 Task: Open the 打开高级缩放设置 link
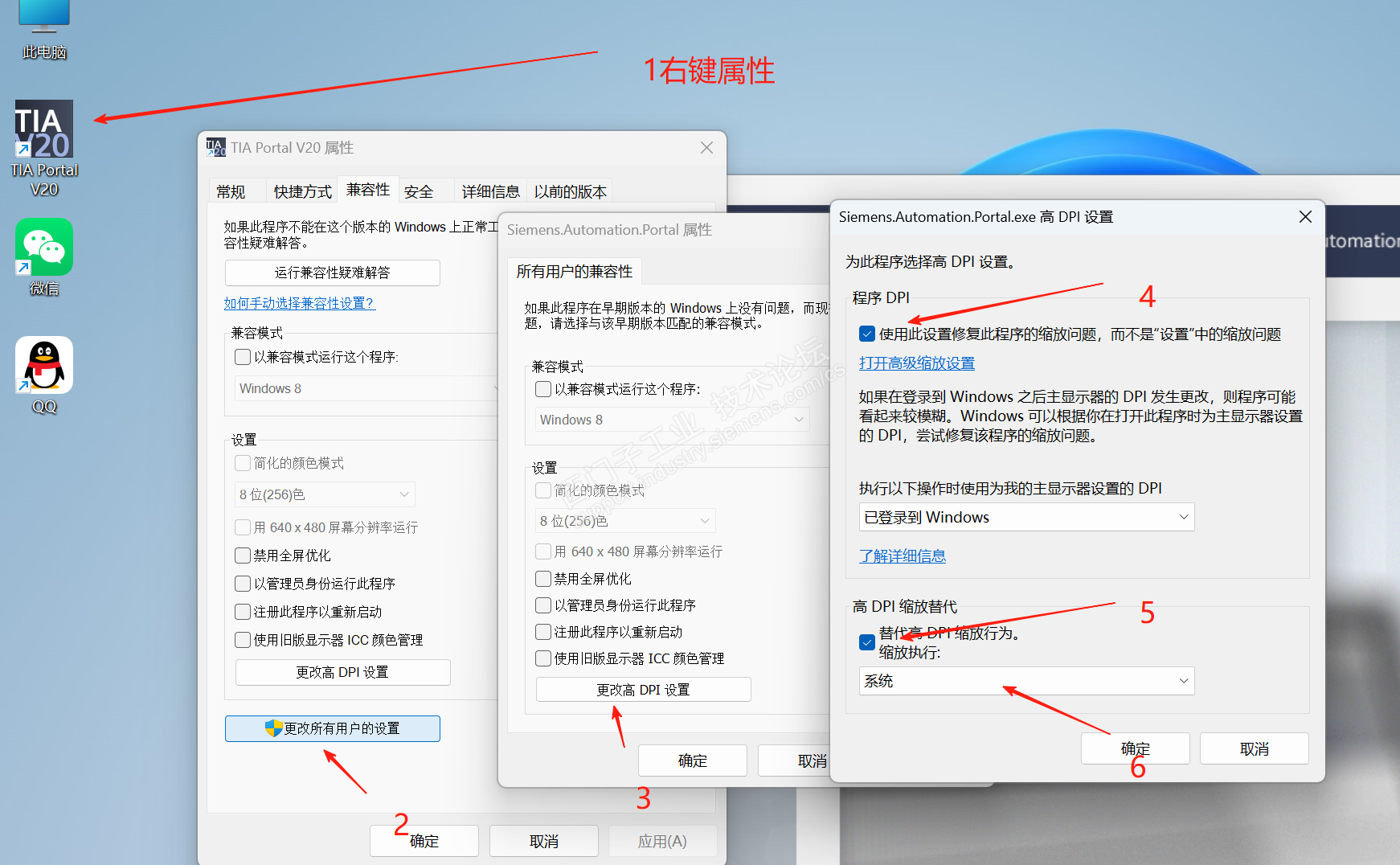[x=917, y=363]
